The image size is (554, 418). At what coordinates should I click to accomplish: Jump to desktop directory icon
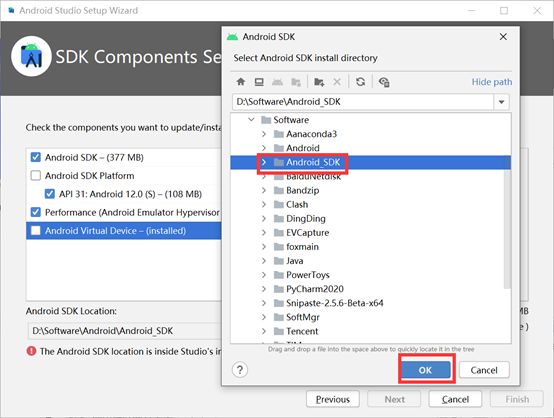259,82
